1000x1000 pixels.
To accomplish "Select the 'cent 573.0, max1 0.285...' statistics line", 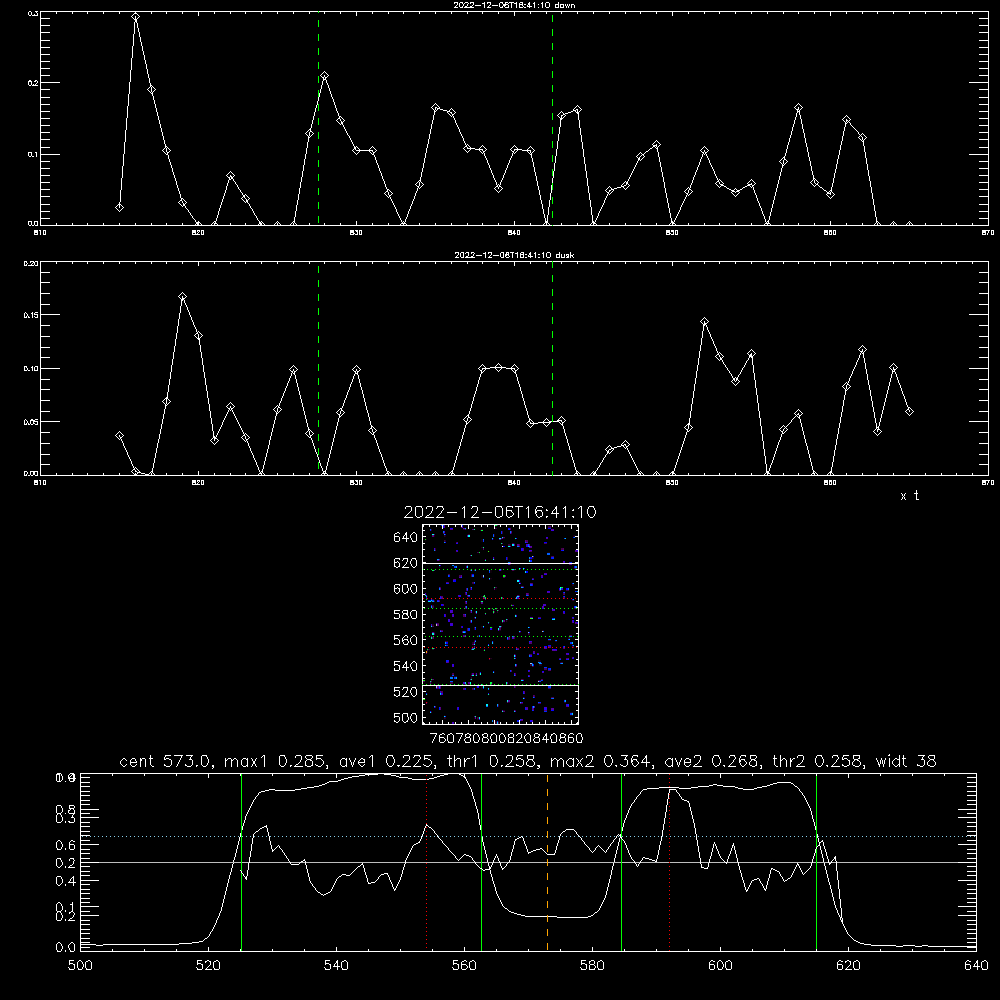I will point(528,761).
